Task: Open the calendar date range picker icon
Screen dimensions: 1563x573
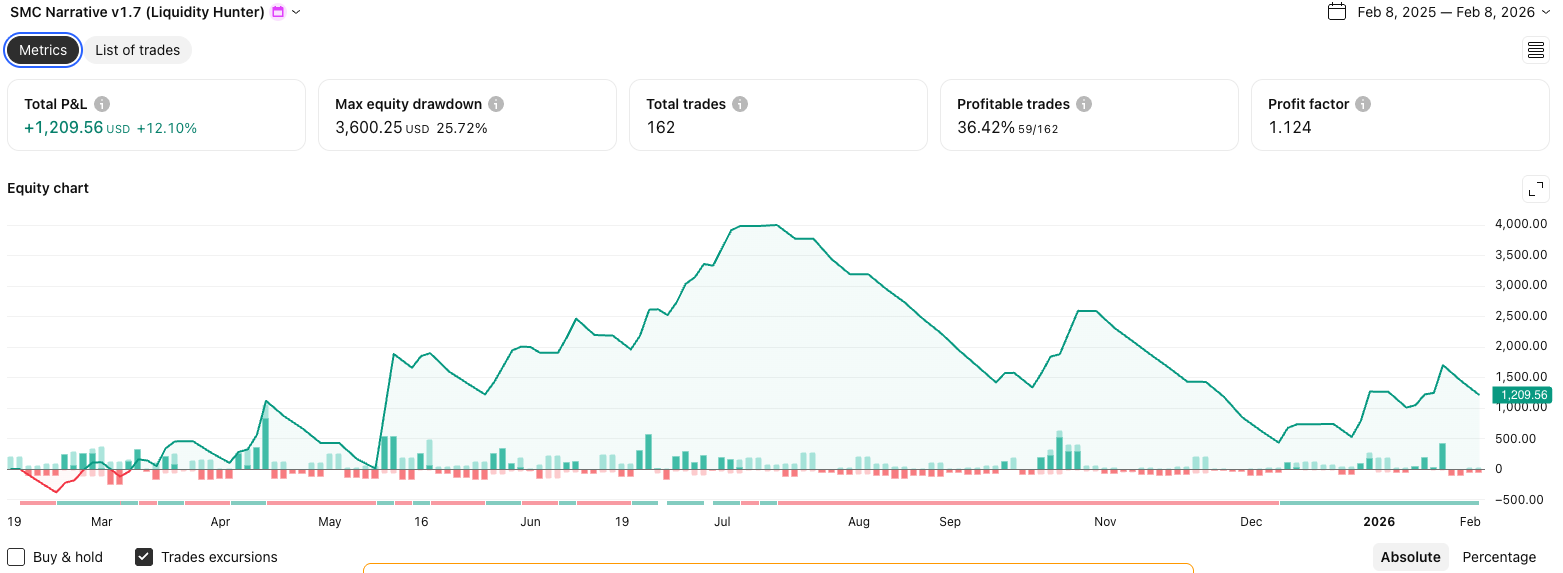Action: pyautogui.click(x=1336, y=12)
